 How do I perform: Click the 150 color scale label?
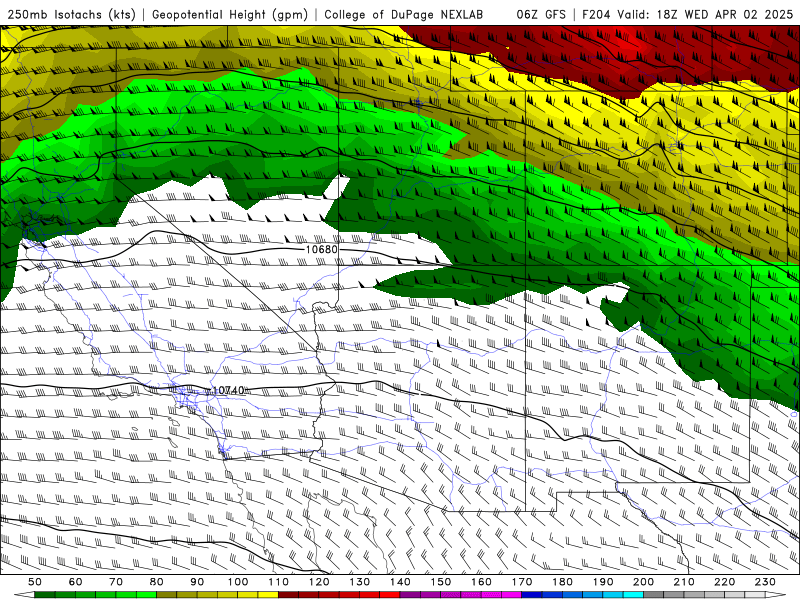click(x=441, y=582)
